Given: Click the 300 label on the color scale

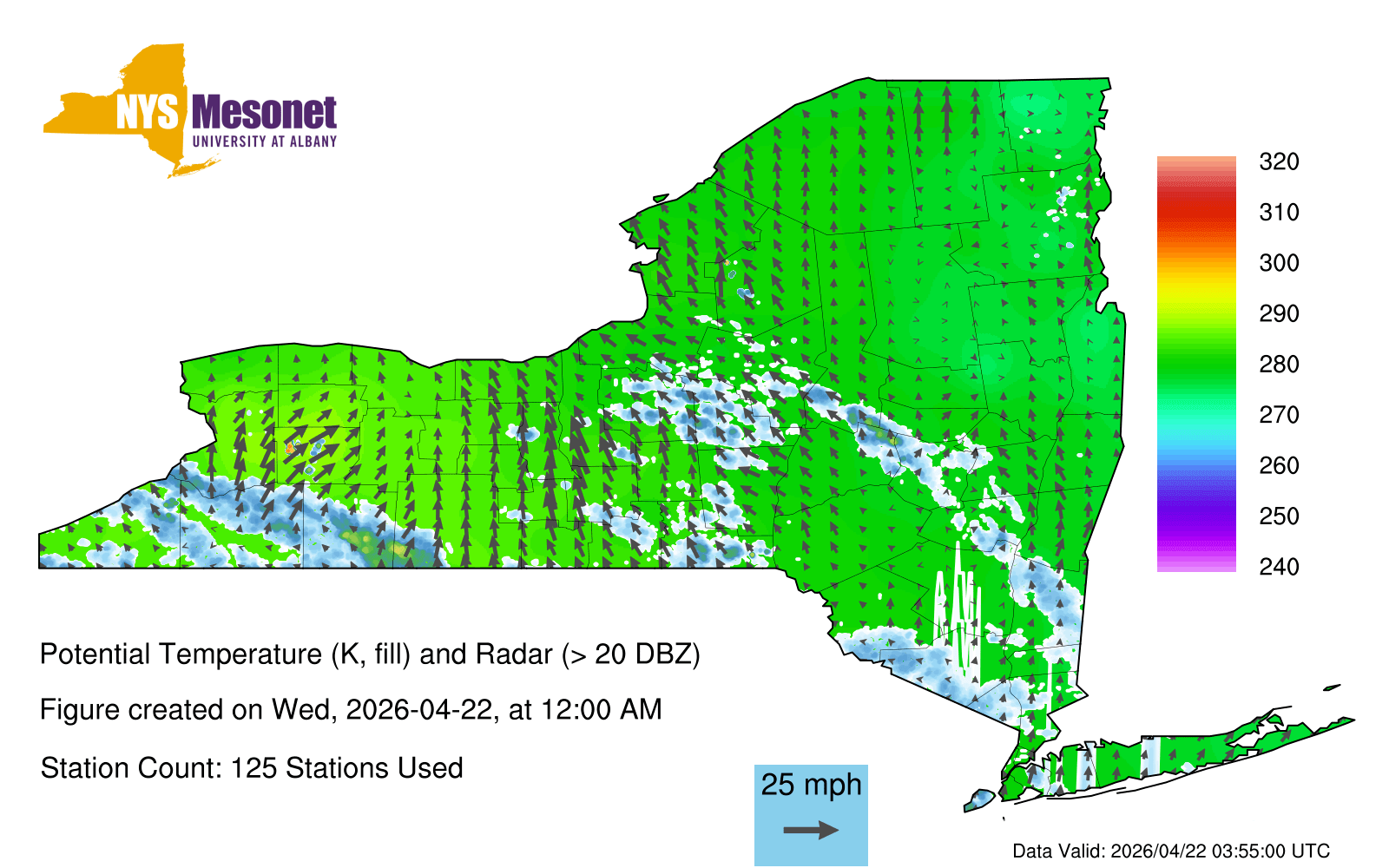Looking at the screenshot, I should pyautogui.click(x=1279, y=263).
